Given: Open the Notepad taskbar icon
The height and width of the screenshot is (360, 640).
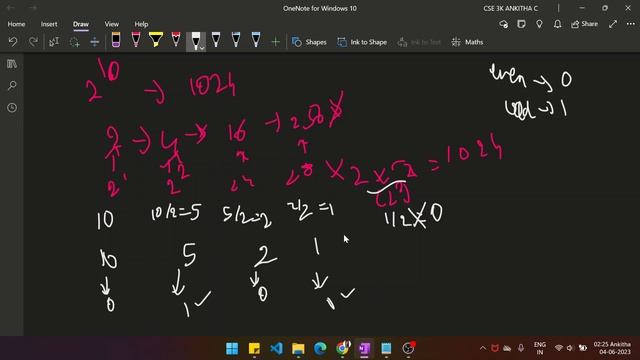Looking at the screenshot, I should coord(386,348).
